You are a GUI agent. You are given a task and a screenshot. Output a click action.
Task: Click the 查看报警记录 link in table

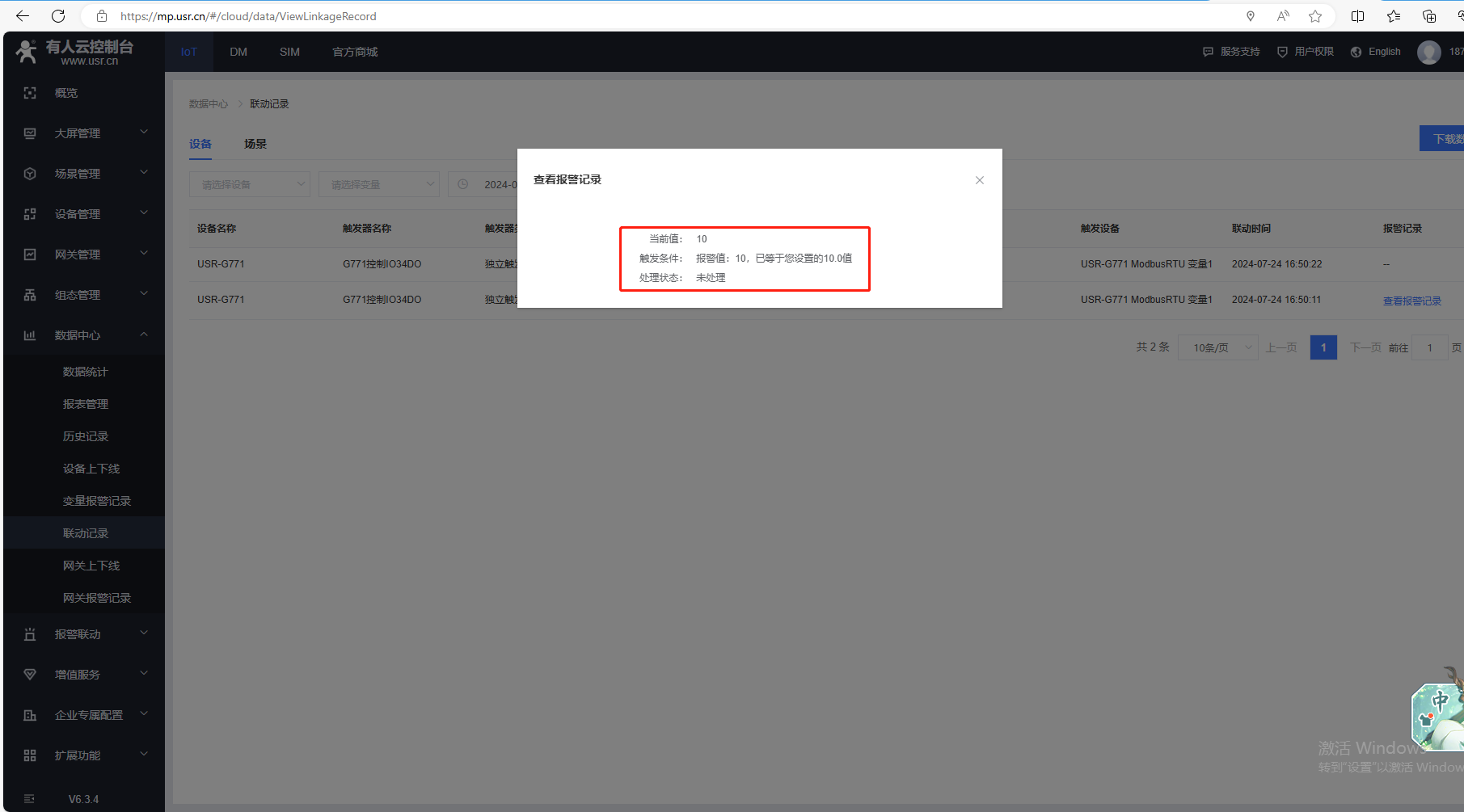click(x=1412, y=301)
